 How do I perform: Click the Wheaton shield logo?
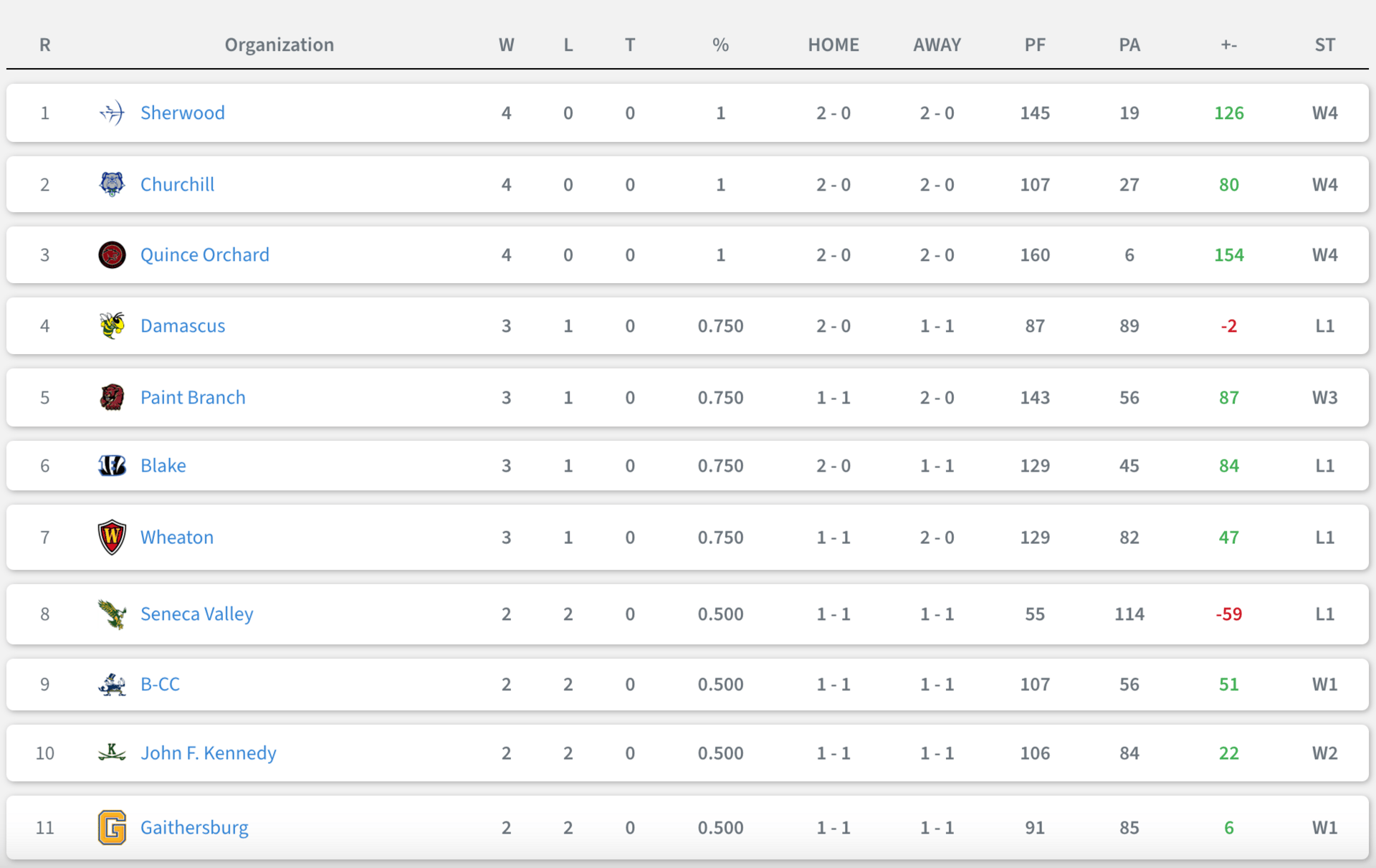[112, 538]
